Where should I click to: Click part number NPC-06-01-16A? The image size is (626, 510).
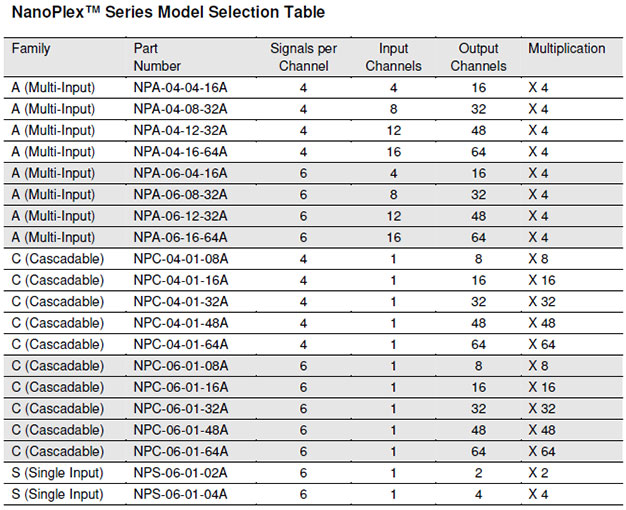point(180,387)
